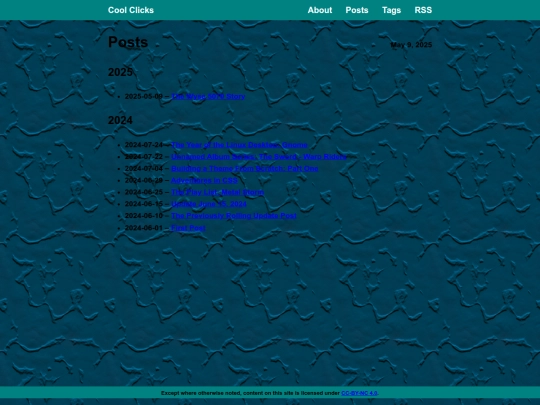The width and height of the screenshot is (540, 405).
Task: Click the '2024' year heading
Action: (x=120, y=120)
